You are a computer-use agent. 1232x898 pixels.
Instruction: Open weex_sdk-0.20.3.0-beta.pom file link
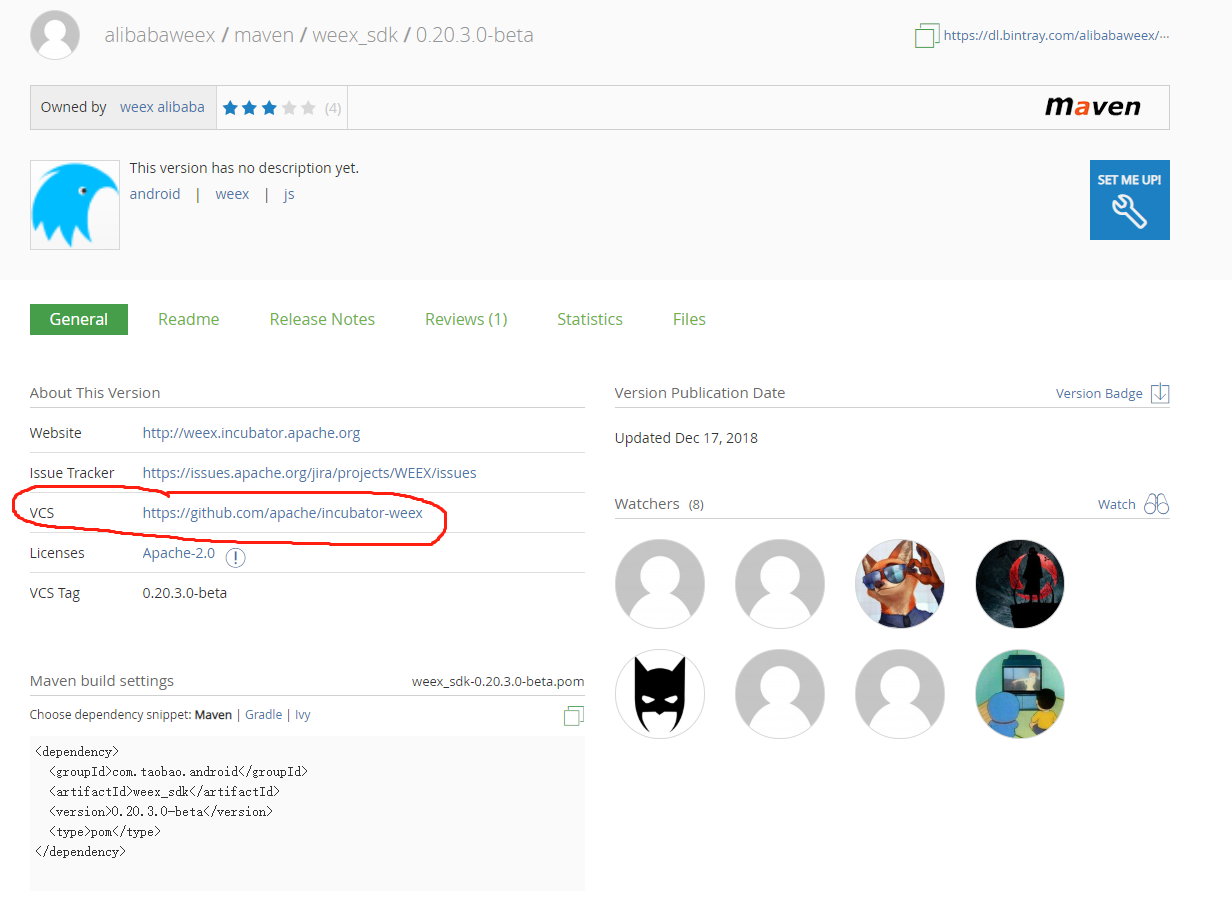498,681
